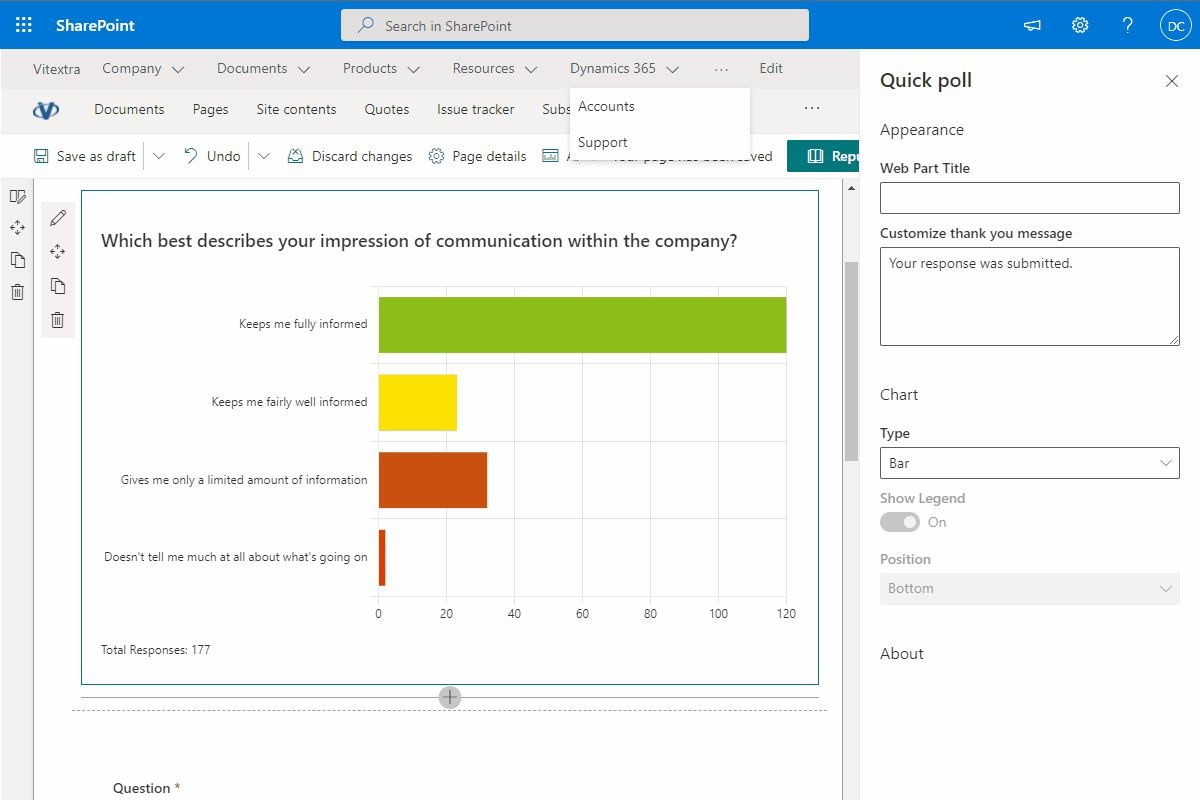Click the edit section icon
The image size is (1200, 800).
(17, 196)
